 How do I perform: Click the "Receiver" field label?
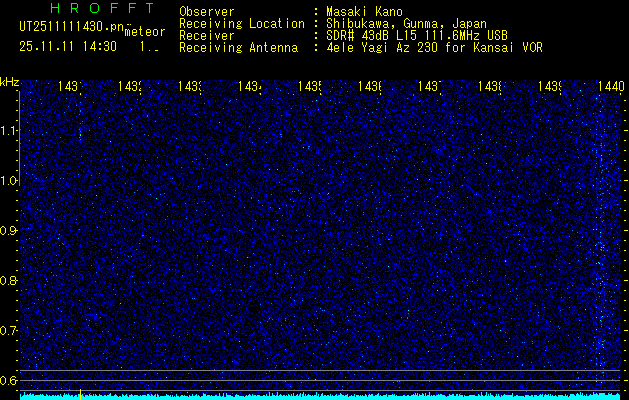pyautogui.click(x=207, y=36)
